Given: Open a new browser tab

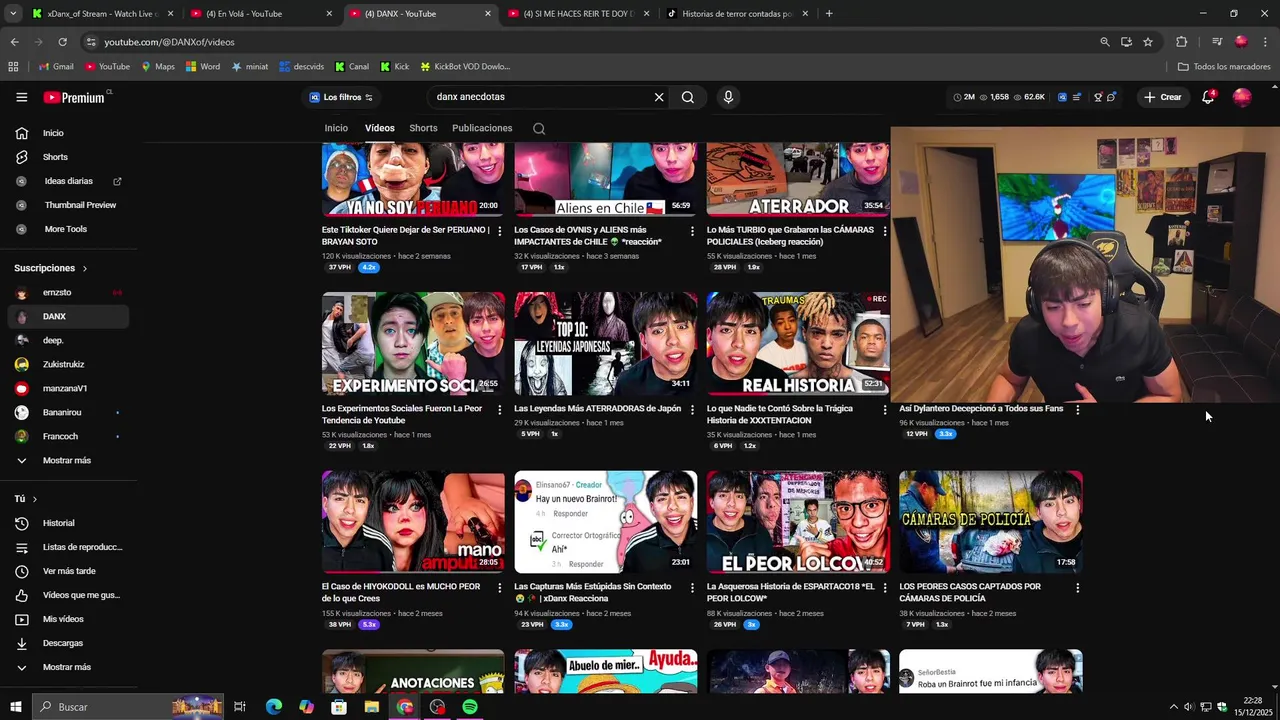Looking at the screenshot, I should click(x=829, y=14).
